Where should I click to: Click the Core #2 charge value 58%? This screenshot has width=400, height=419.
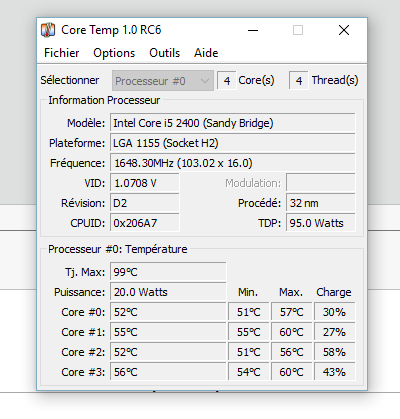click(335, 352)
